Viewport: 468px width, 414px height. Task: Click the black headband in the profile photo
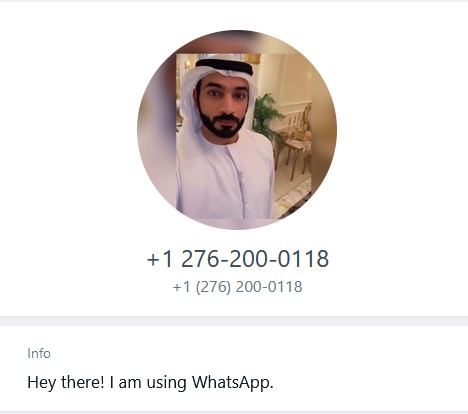click(224, 67)
